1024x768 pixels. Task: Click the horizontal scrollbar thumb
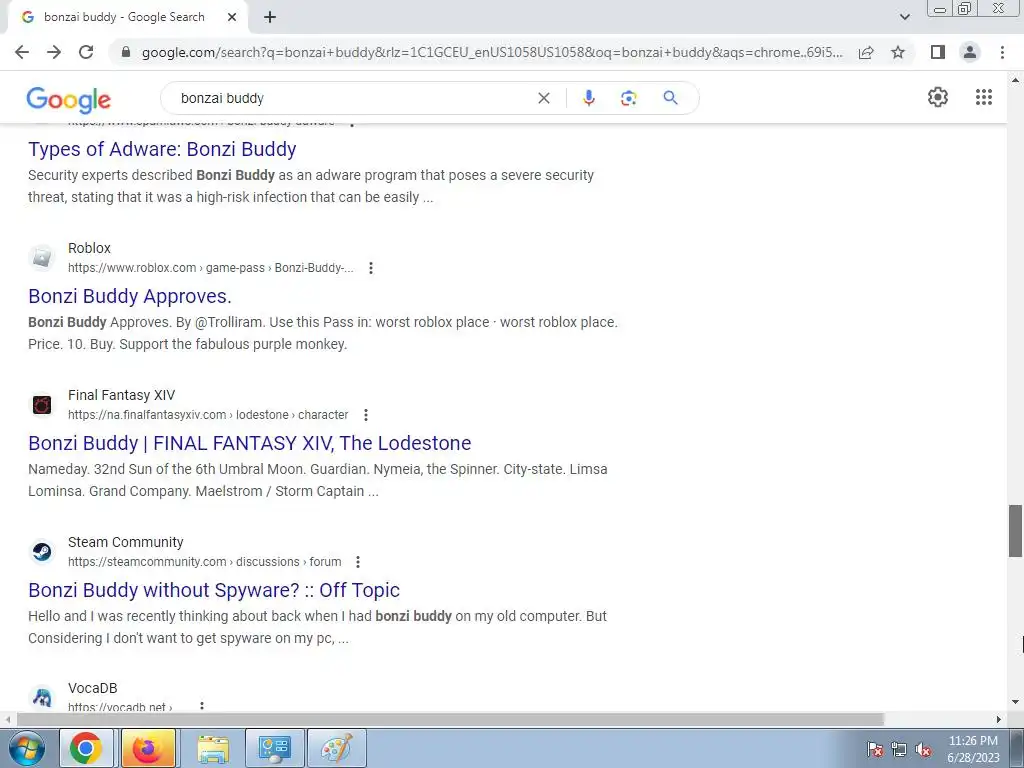450,719
